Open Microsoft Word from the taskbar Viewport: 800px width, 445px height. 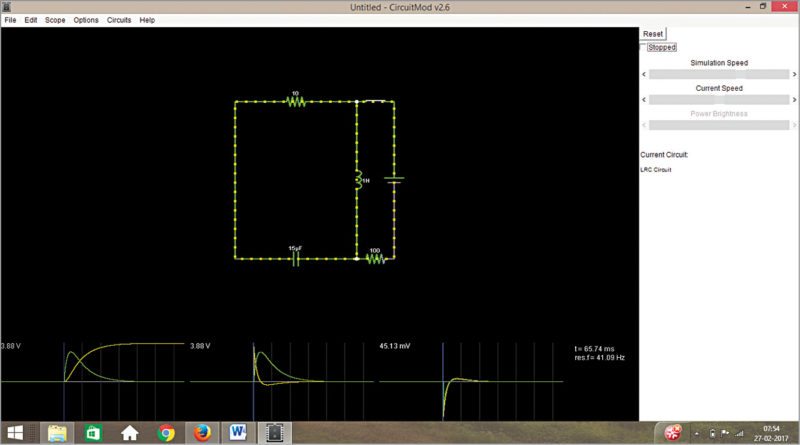[x=240, y=433]
